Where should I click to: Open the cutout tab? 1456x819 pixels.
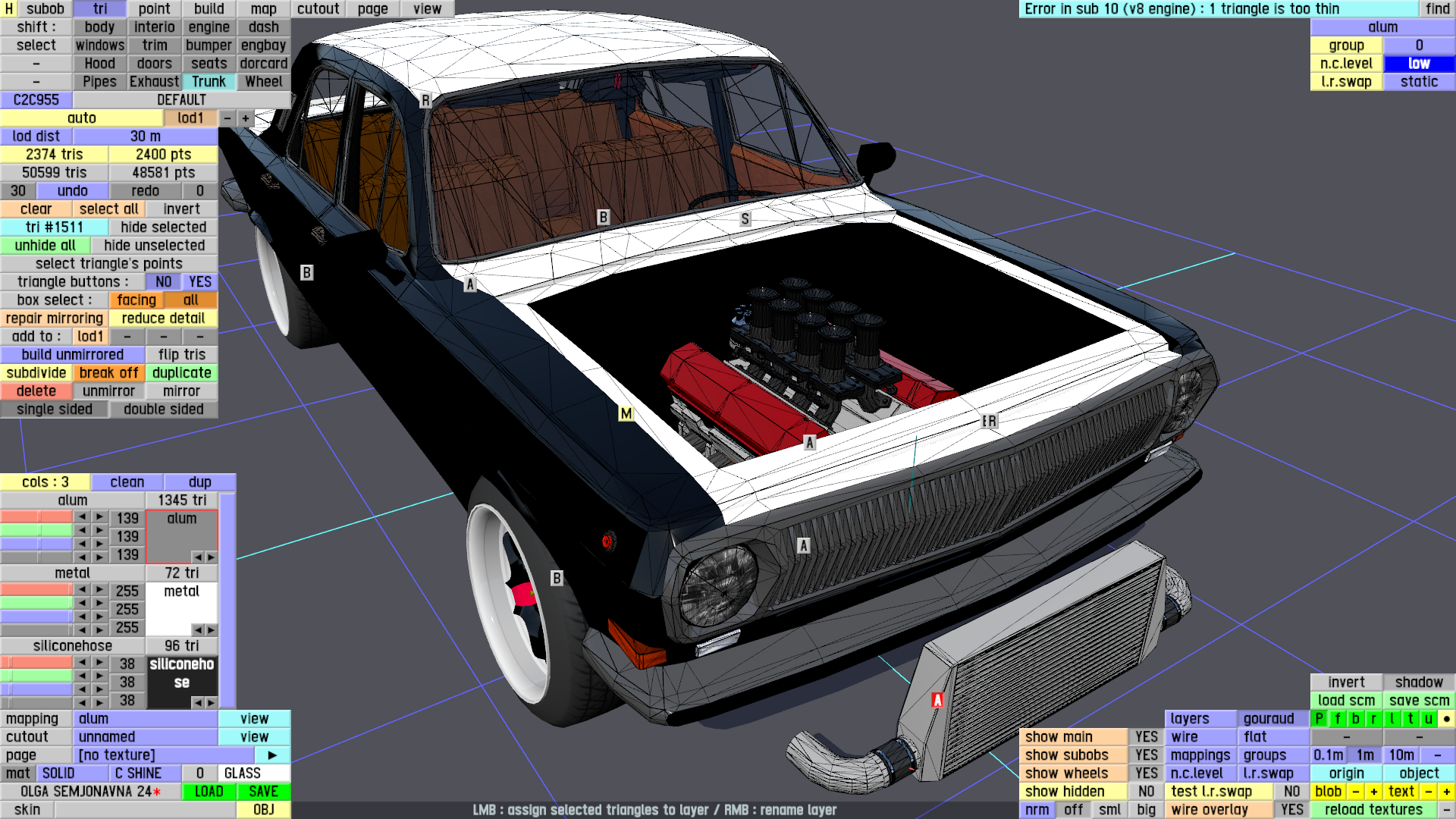(x=318, y=9)
